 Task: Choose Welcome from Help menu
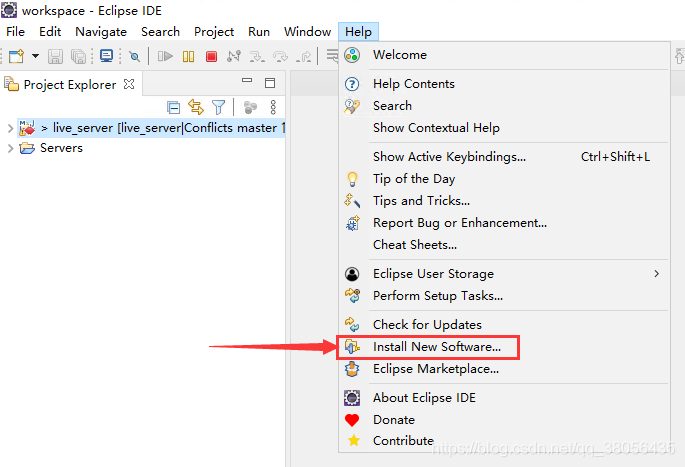point(504,55)
